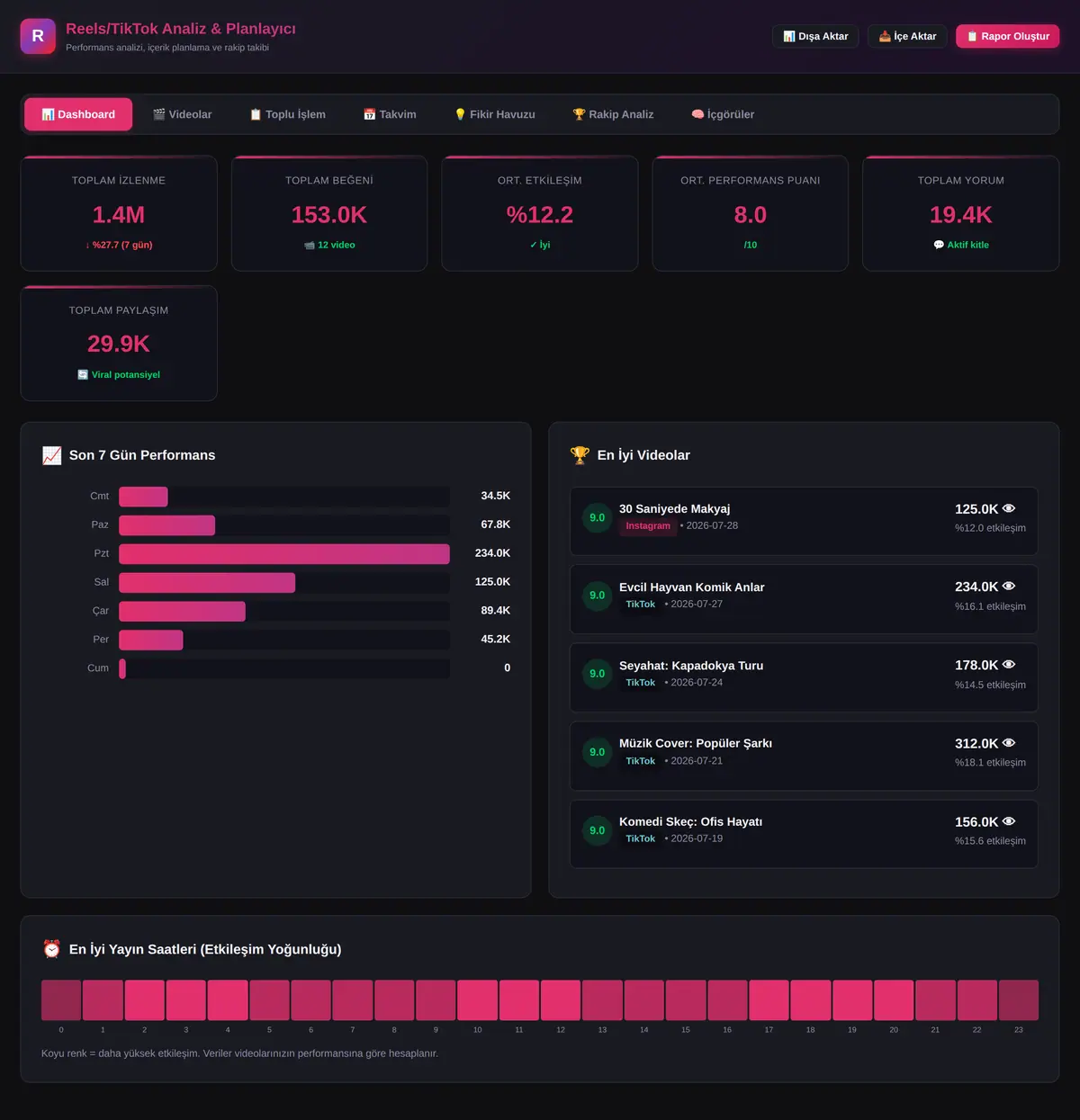Click the 89.4K value in the Çar row
Image resolution: width=1080 pixels, height=1120 pixels.
tap(496, 611)
